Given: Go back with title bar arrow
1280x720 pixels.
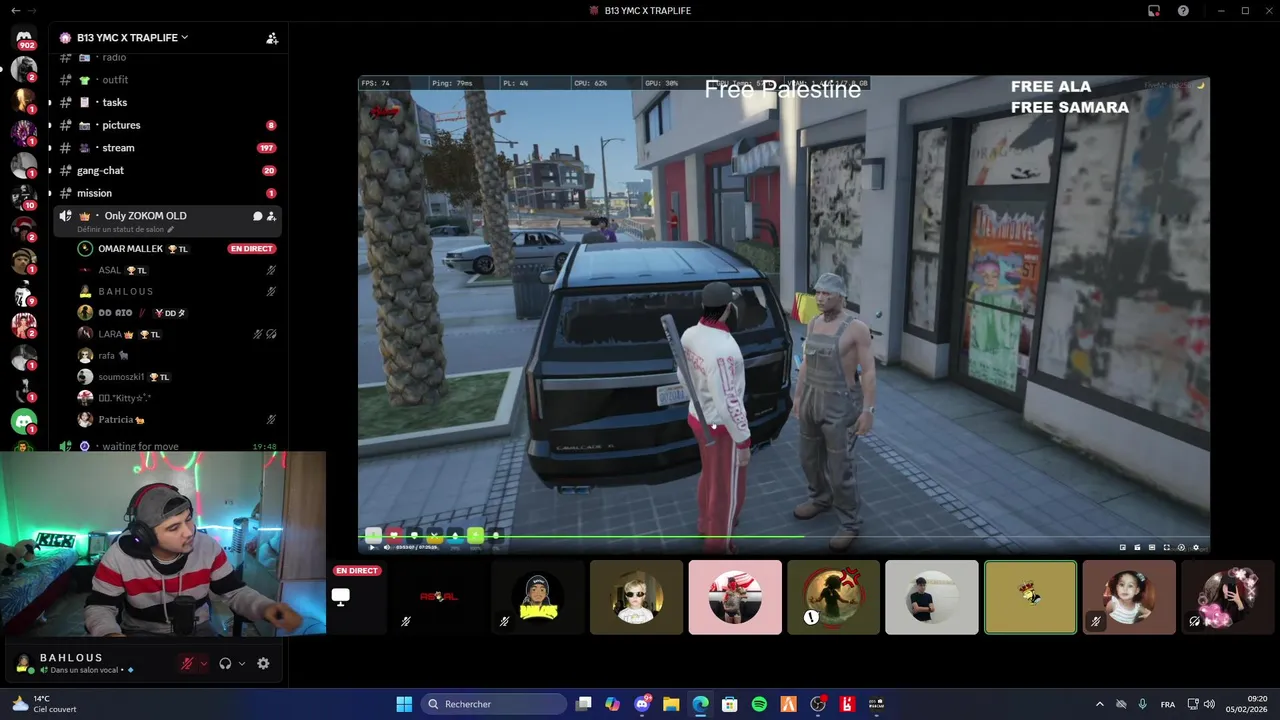Looking at the screenshot, I should click(15, 11).
